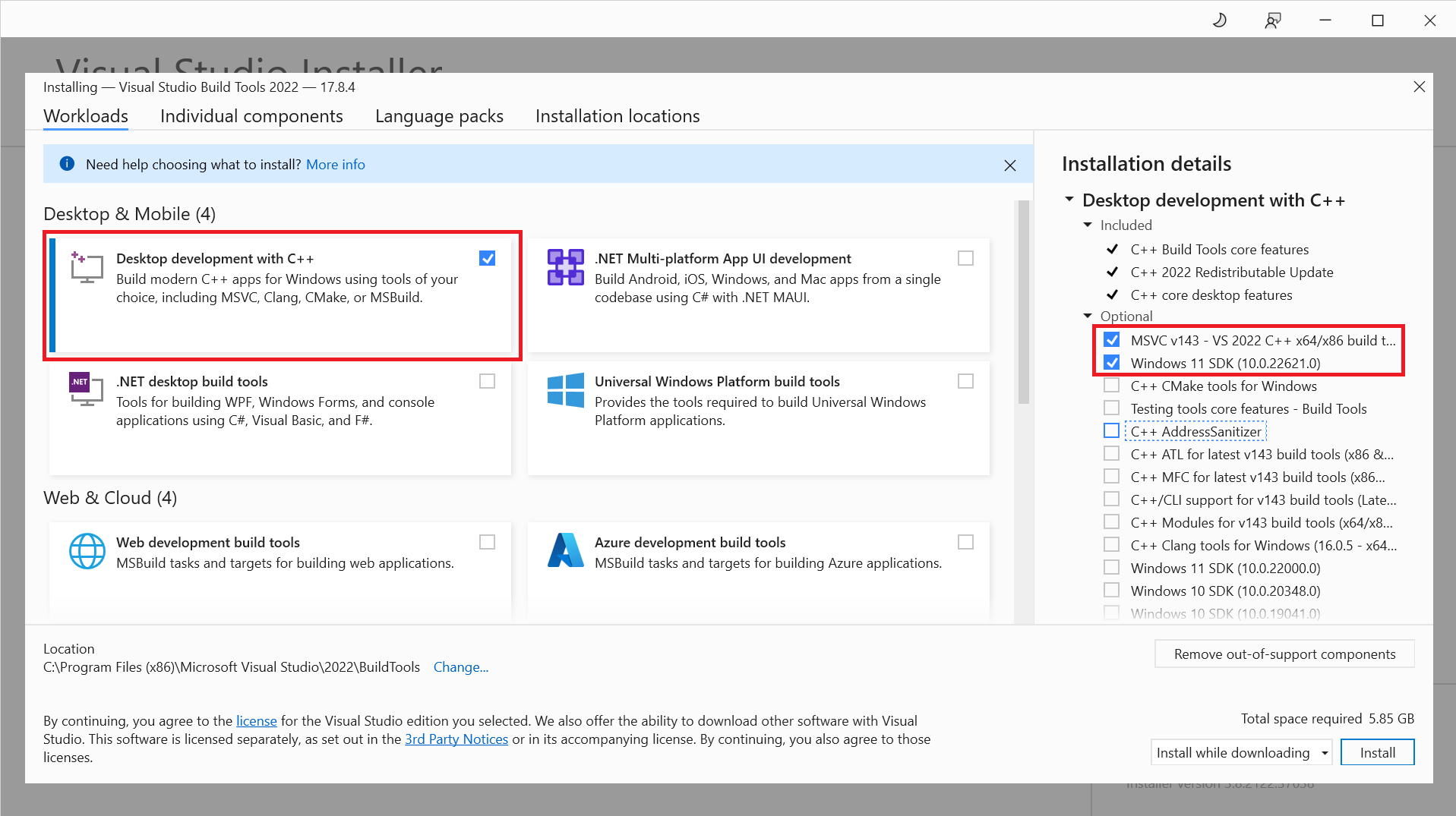Enable Testing tools core features checkbox
This screenshot has width=1456, height=816.
pyautogui.click(x=1112, y=408)
